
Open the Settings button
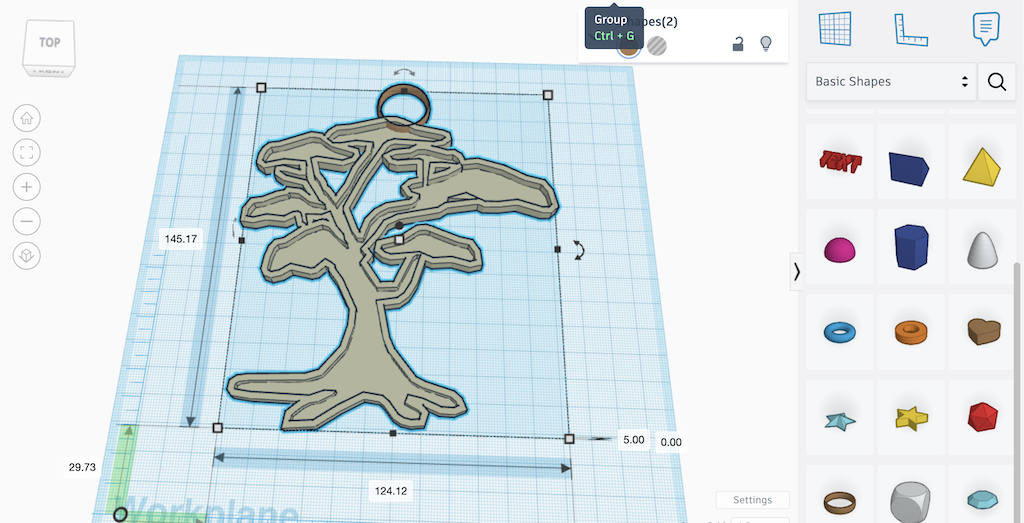[x=752, y=500]
